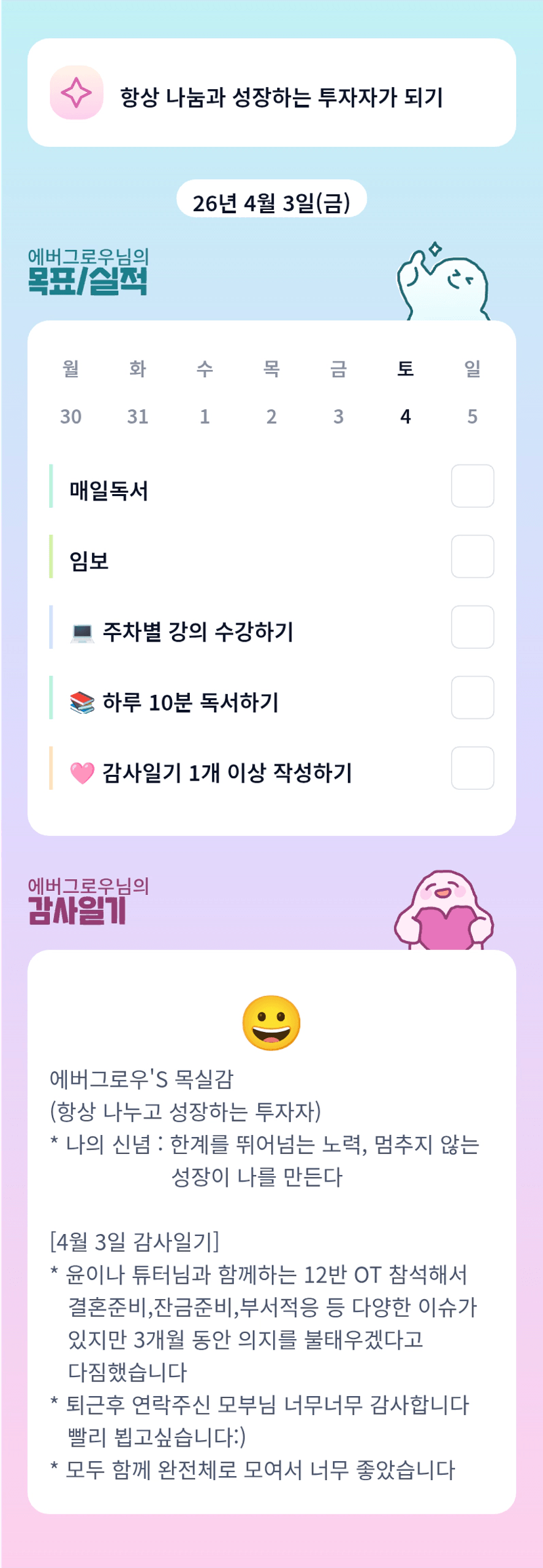Check the 매일독서 checkbox
543x1568 pixels.
point(472,486)
